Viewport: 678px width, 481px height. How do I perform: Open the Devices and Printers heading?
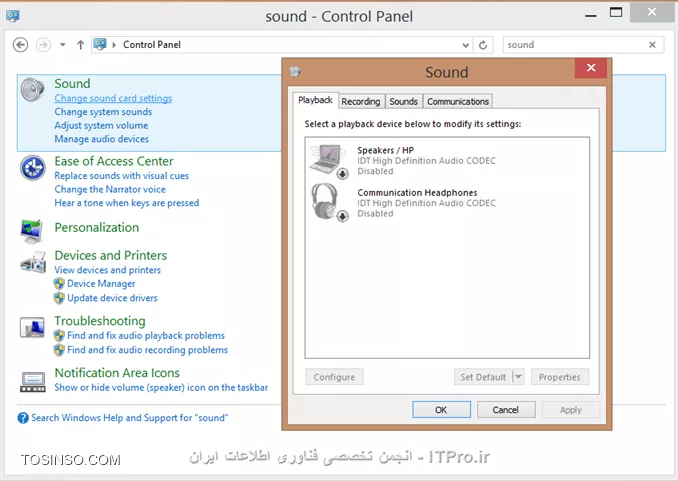coord(111,256)
